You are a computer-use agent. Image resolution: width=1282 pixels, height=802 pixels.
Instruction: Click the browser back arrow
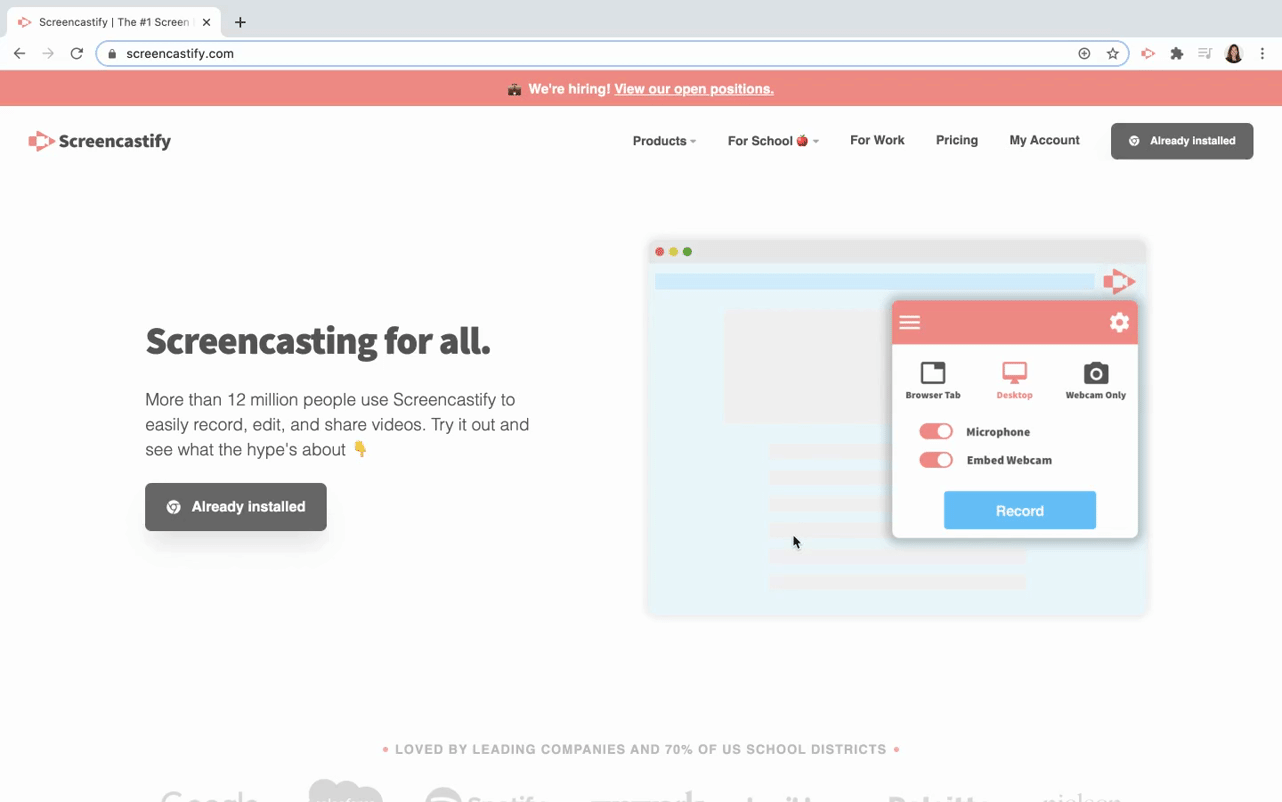coord(19,53)
